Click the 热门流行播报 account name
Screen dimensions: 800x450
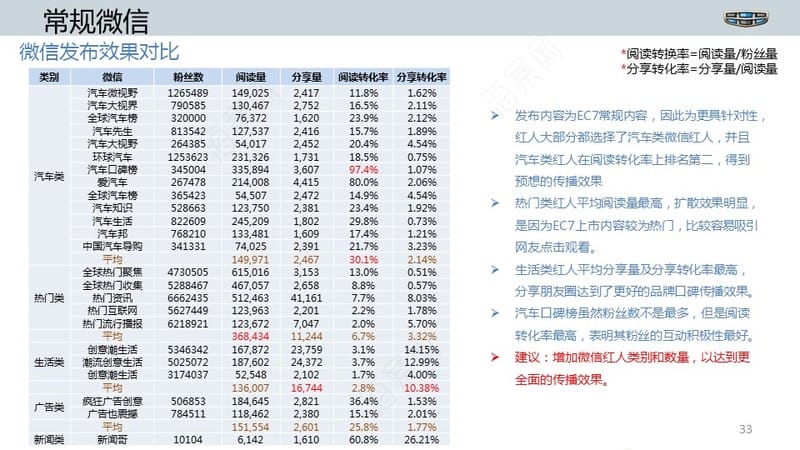[x=112, y=324]
